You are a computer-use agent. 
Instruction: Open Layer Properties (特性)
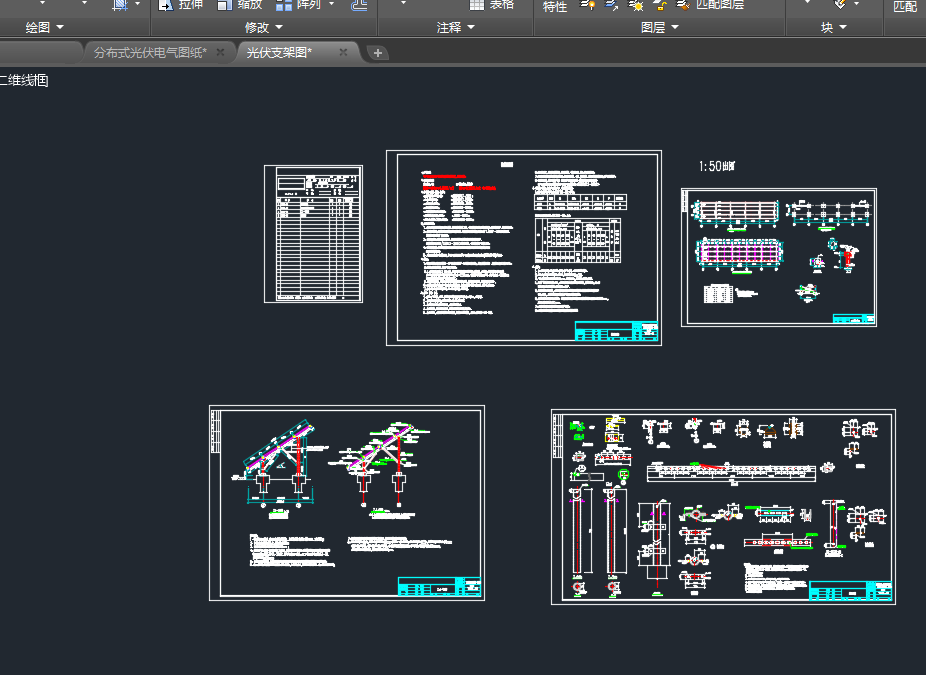pos(555,6)
